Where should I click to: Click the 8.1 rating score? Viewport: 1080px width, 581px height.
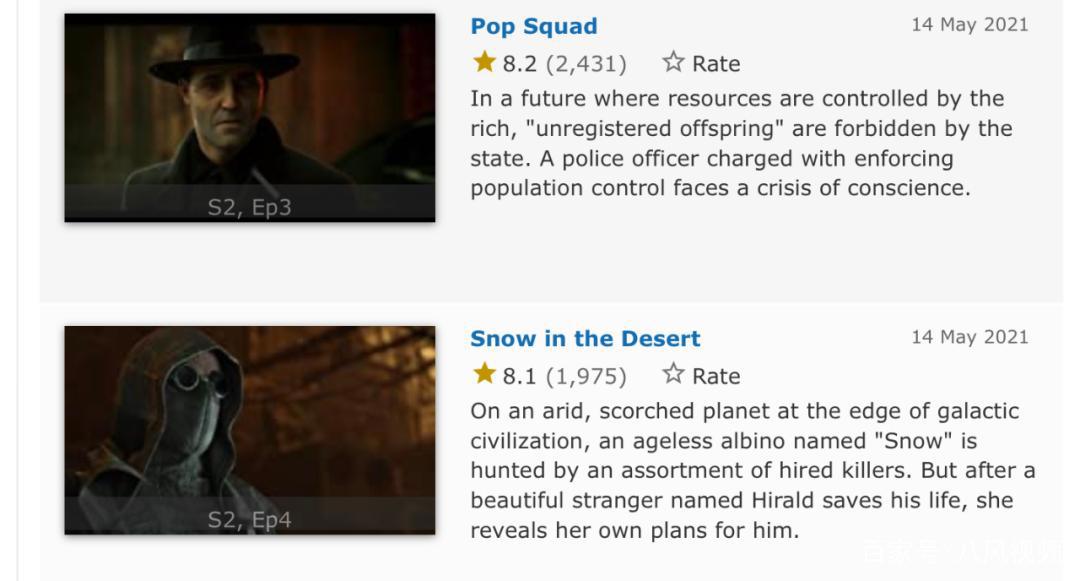519,376
